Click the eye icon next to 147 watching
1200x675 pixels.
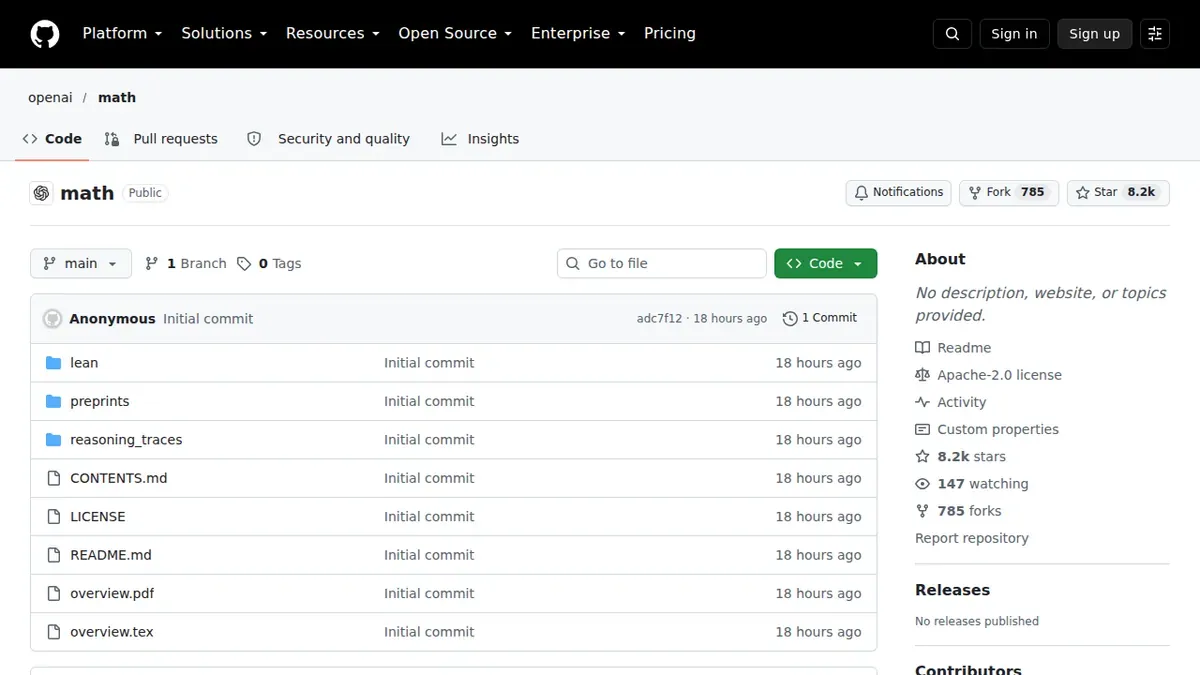click(922, 484)
